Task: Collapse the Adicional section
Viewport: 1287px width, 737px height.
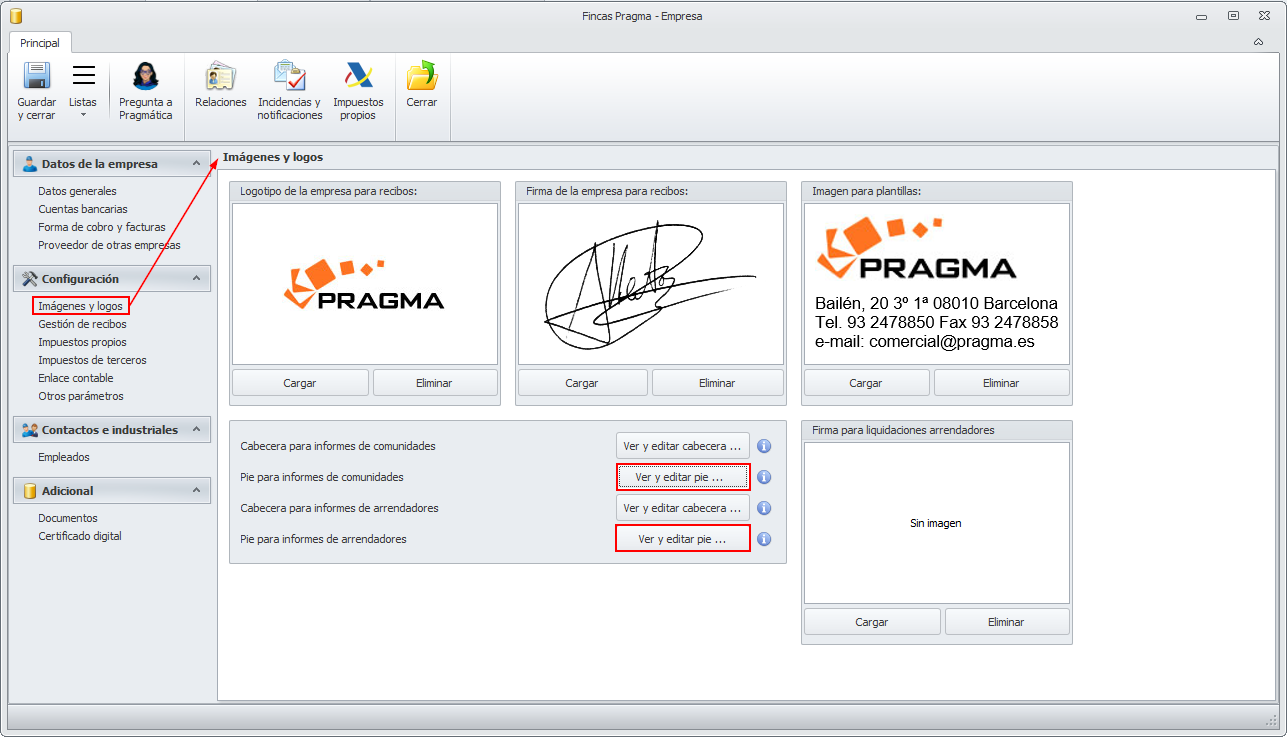Action: 196,491
